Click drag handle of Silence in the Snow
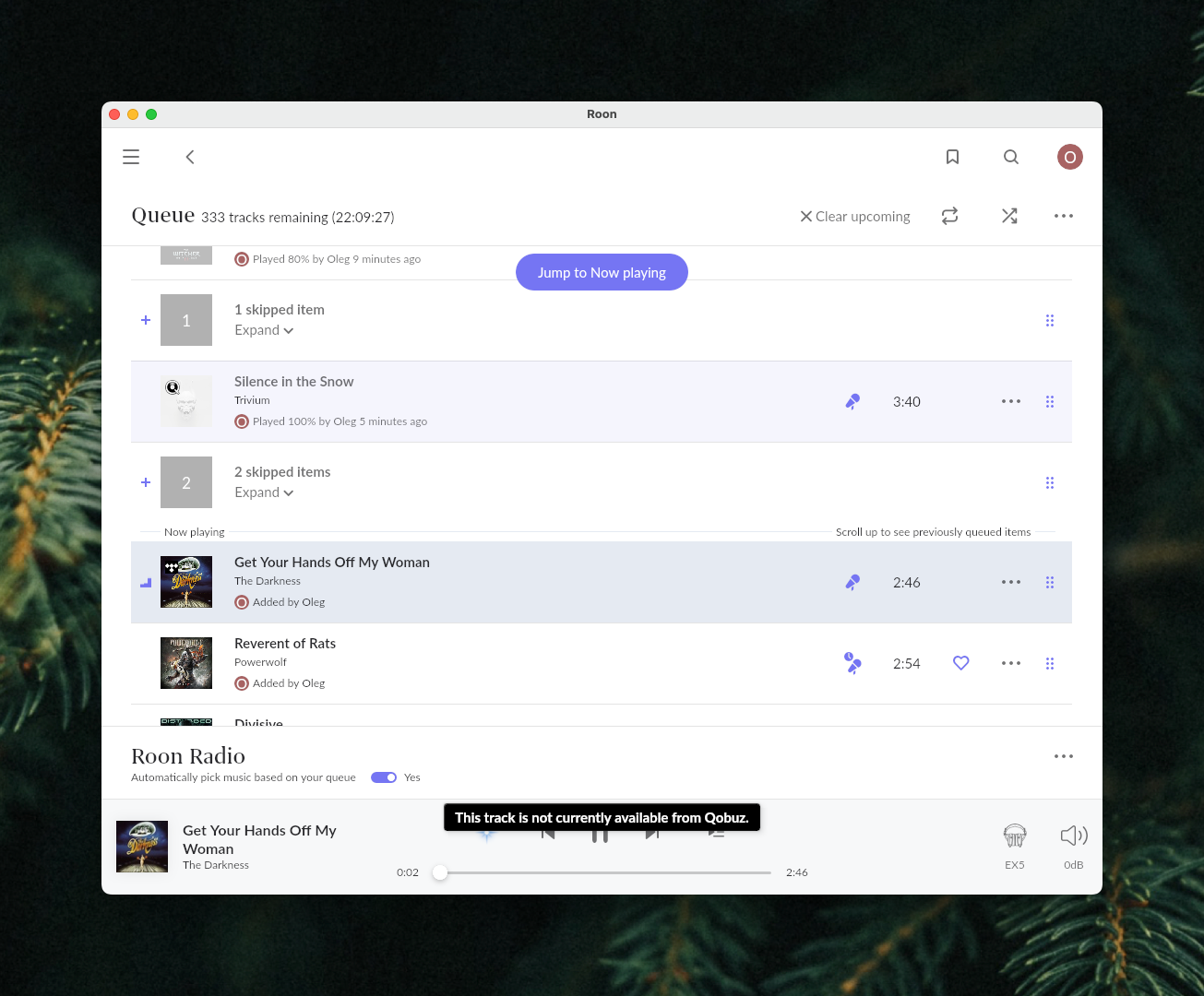Image resolution: width=1204 pixels, height=996 pixels. click(1050, 402)
